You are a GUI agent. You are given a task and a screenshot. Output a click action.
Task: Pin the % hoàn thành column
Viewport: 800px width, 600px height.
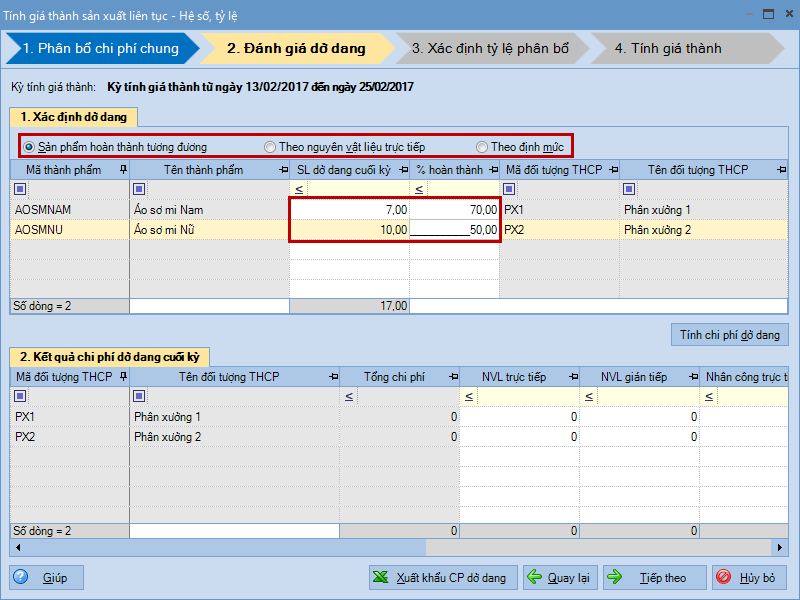pyautogui.click(x=491, y=170)
